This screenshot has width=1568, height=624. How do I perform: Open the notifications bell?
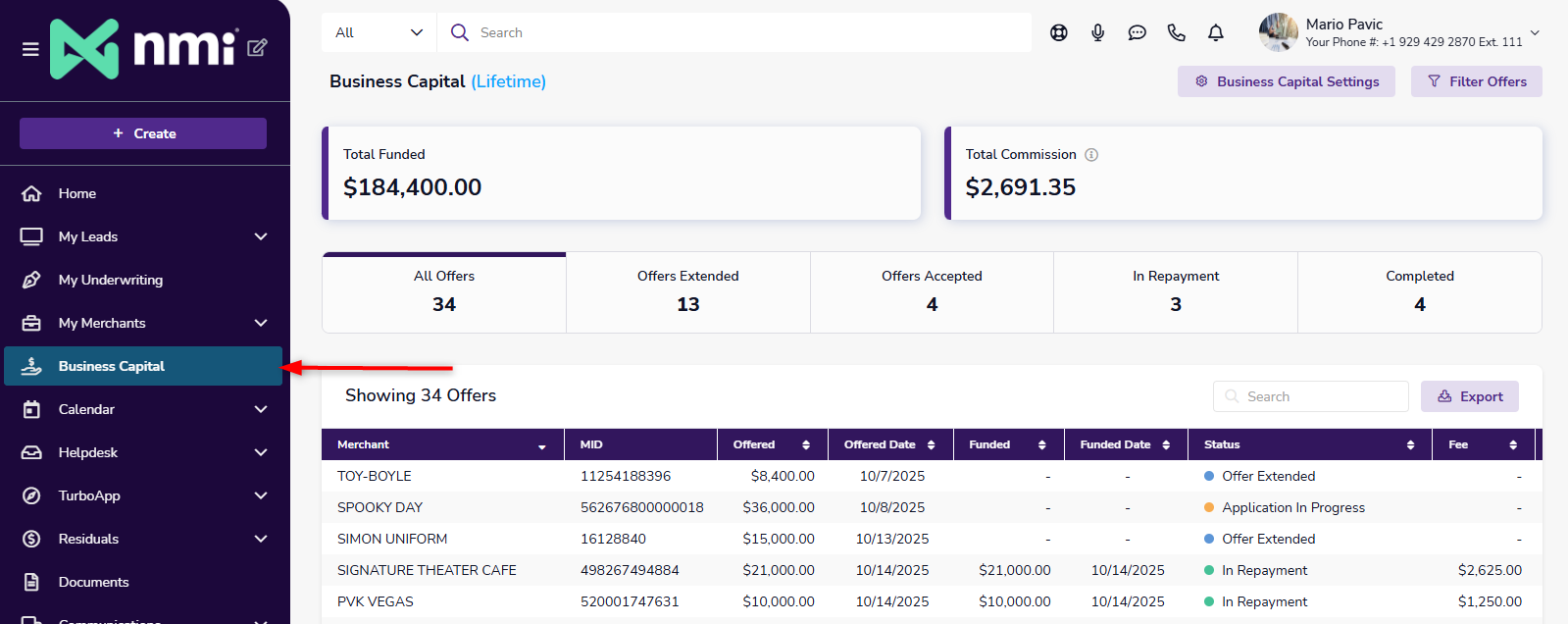(x=1215, y=32)
